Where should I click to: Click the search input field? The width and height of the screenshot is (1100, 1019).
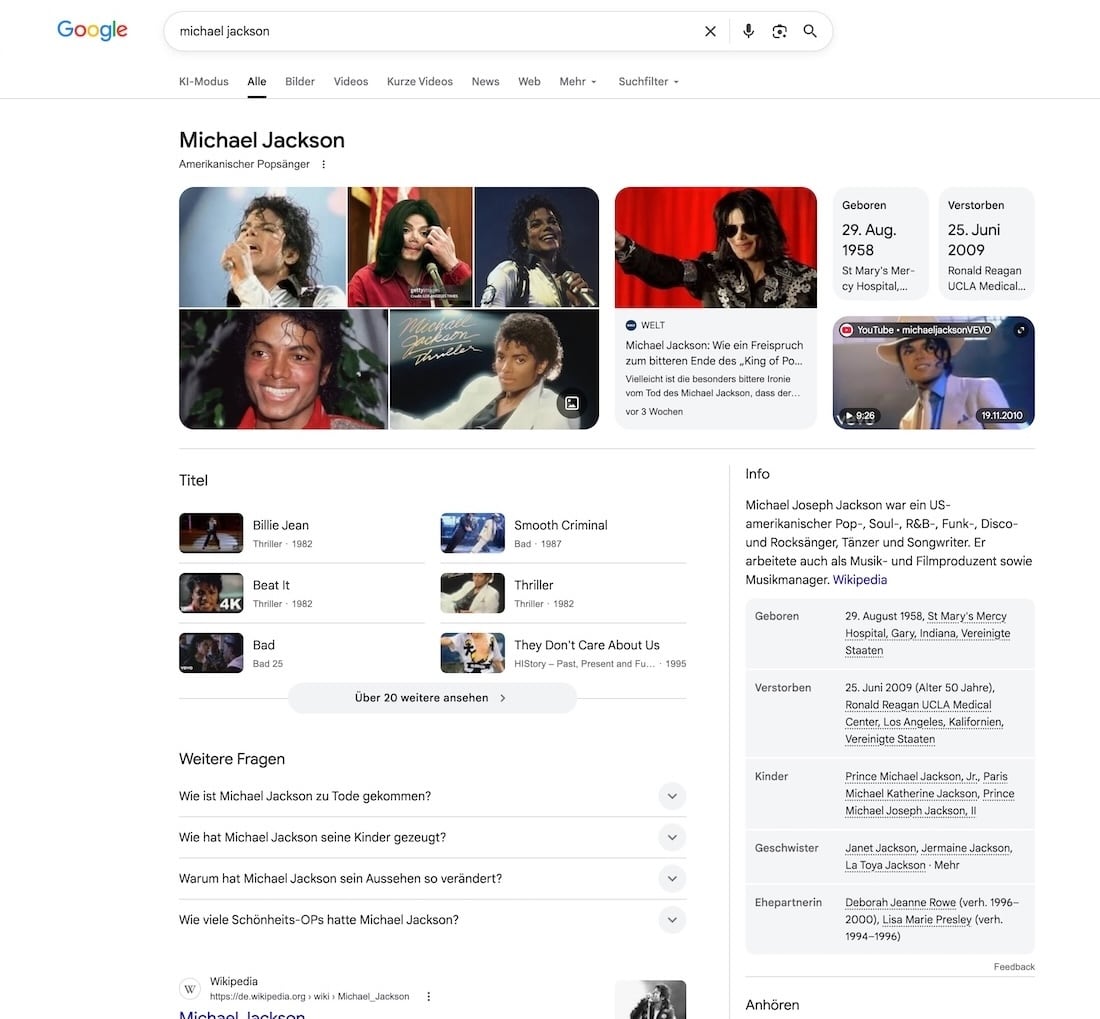coord(435,32)
